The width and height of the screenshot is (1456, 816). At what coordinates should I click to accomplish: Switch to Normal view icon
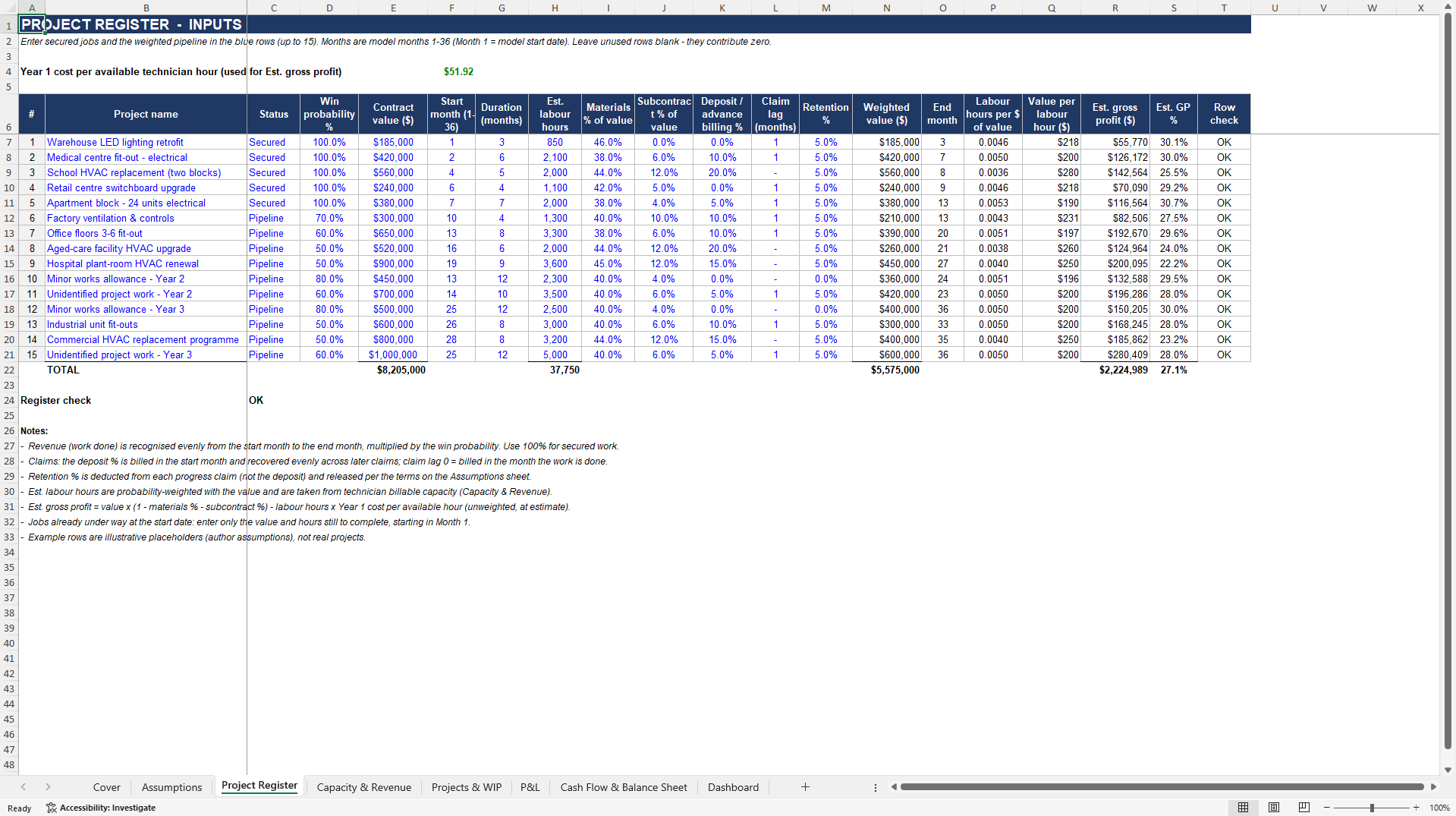click(1243, 808)
